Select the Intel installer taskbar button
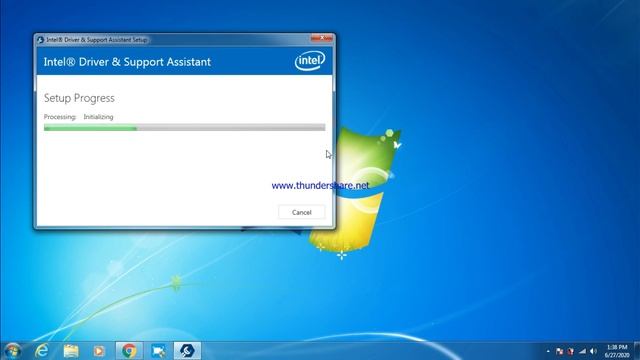 [187, 351]
